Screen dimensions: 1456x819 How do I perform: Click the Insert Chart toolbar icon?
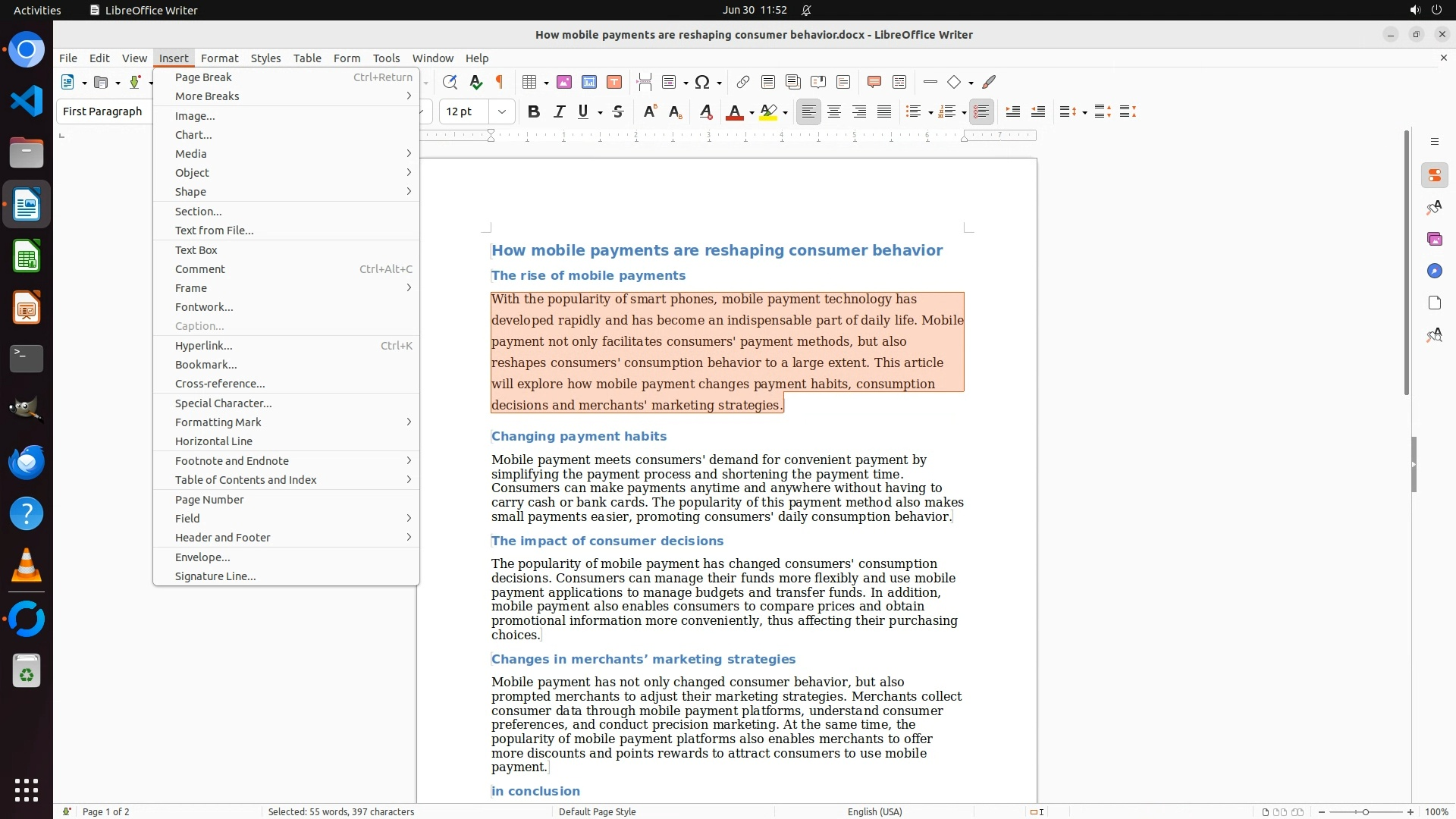pyautogui.click(x=589, y=83)
